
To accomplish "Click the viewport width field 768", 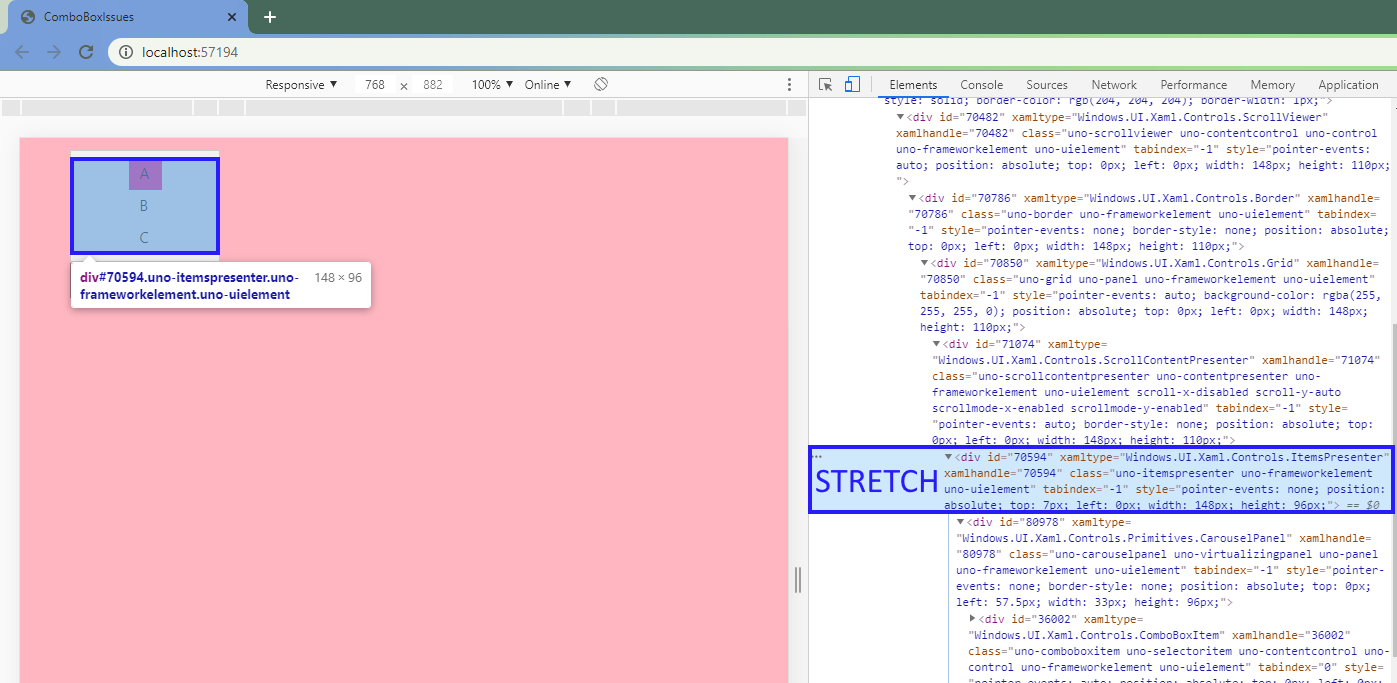I will pyautogui.click(x=375, y=85).
